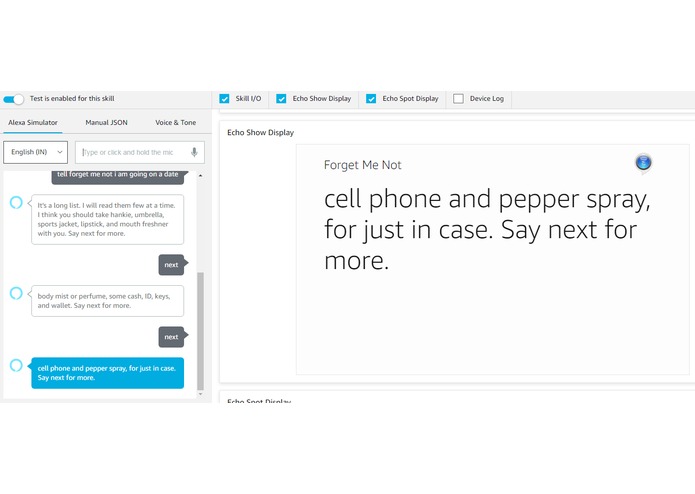This screenshot has width=695, height=494.
Task: Click Alexa ring icon beside 'body mist' response
Action: (16, 293)
